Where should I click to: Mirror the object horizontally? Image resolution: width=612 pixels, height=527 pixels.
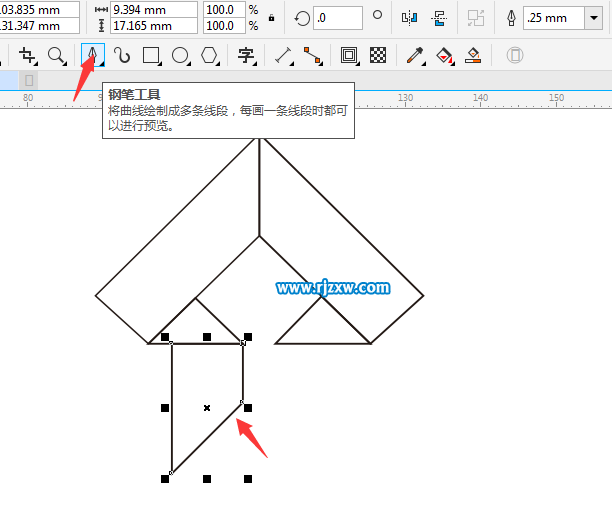[x=409, y=18]
